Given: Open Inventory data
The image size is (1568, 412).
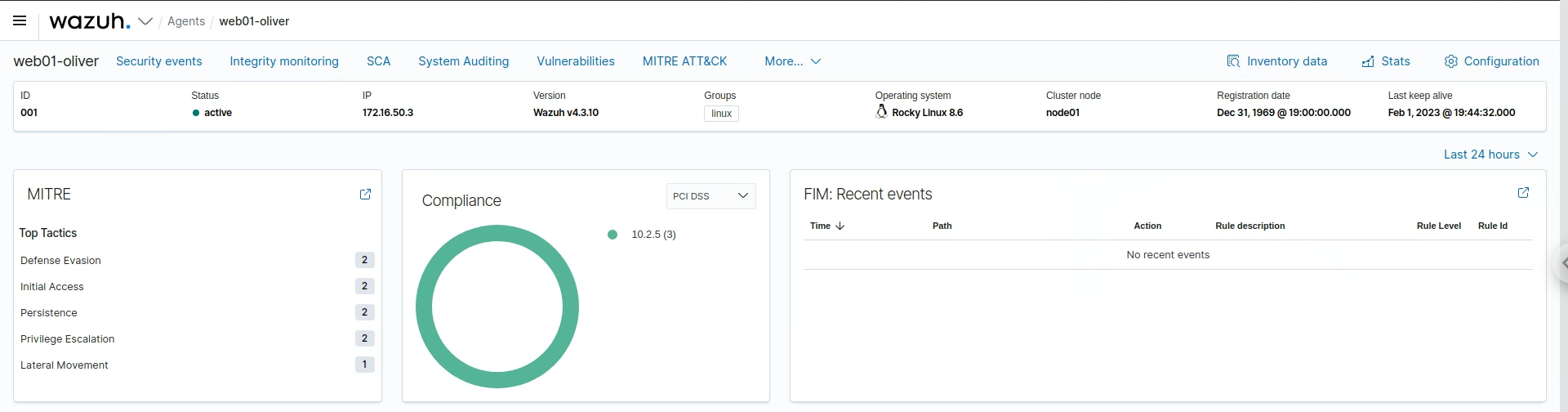Looking at the screenshot, I should [x=1277, y=61].
